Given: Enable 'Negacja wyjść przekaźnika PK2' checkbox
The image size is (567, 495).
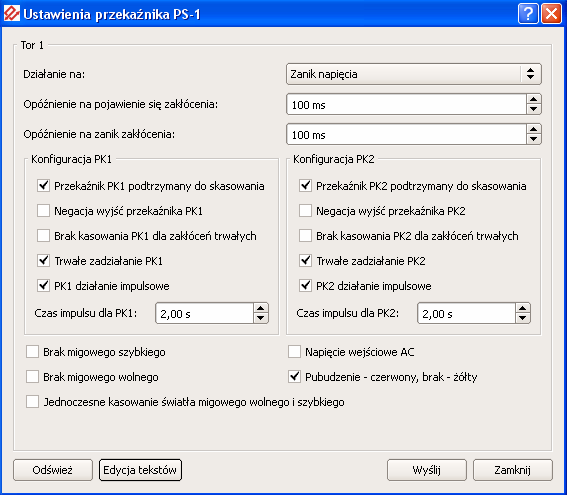Looking at the screenshot, I should (x=305, y=211).
